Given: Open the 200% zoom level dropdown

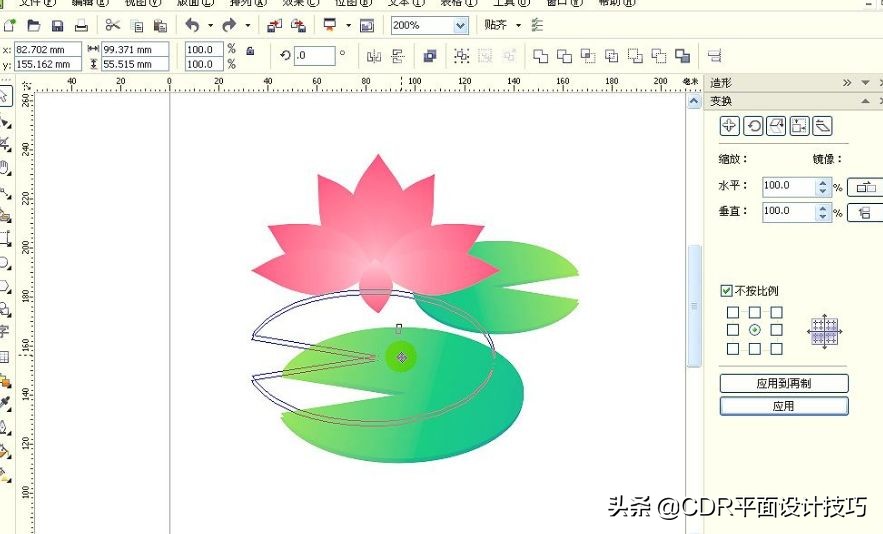Looking at the screenshot, I should coord(460,25).
